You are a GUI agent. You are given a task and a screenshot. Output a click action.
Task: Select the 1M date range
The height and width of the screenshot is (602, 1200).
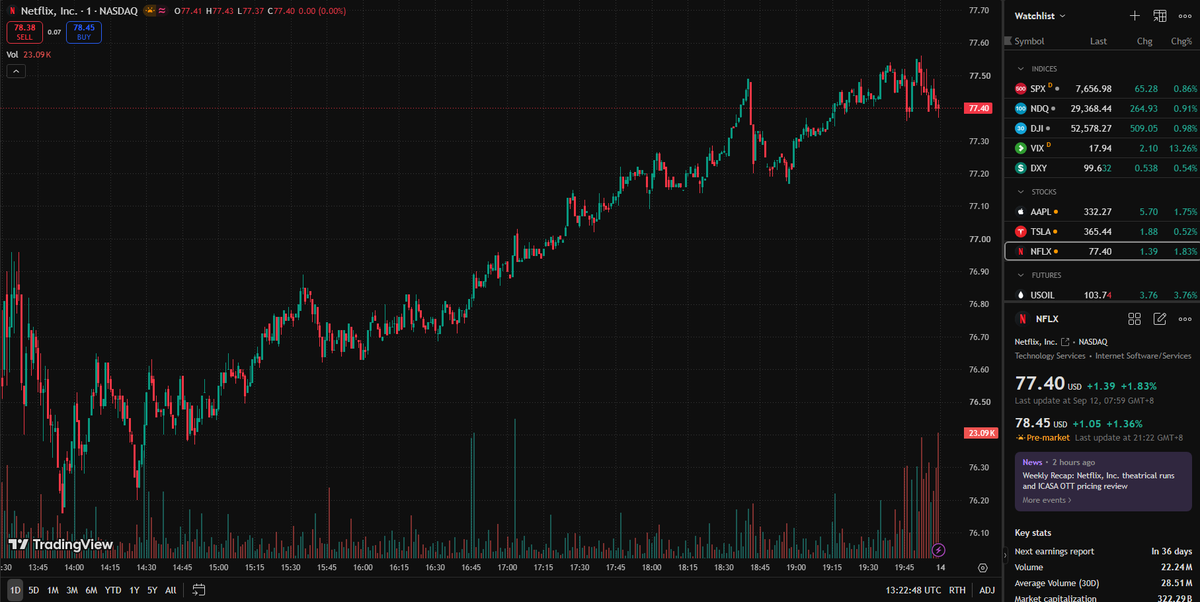click(x=53, y=590)
